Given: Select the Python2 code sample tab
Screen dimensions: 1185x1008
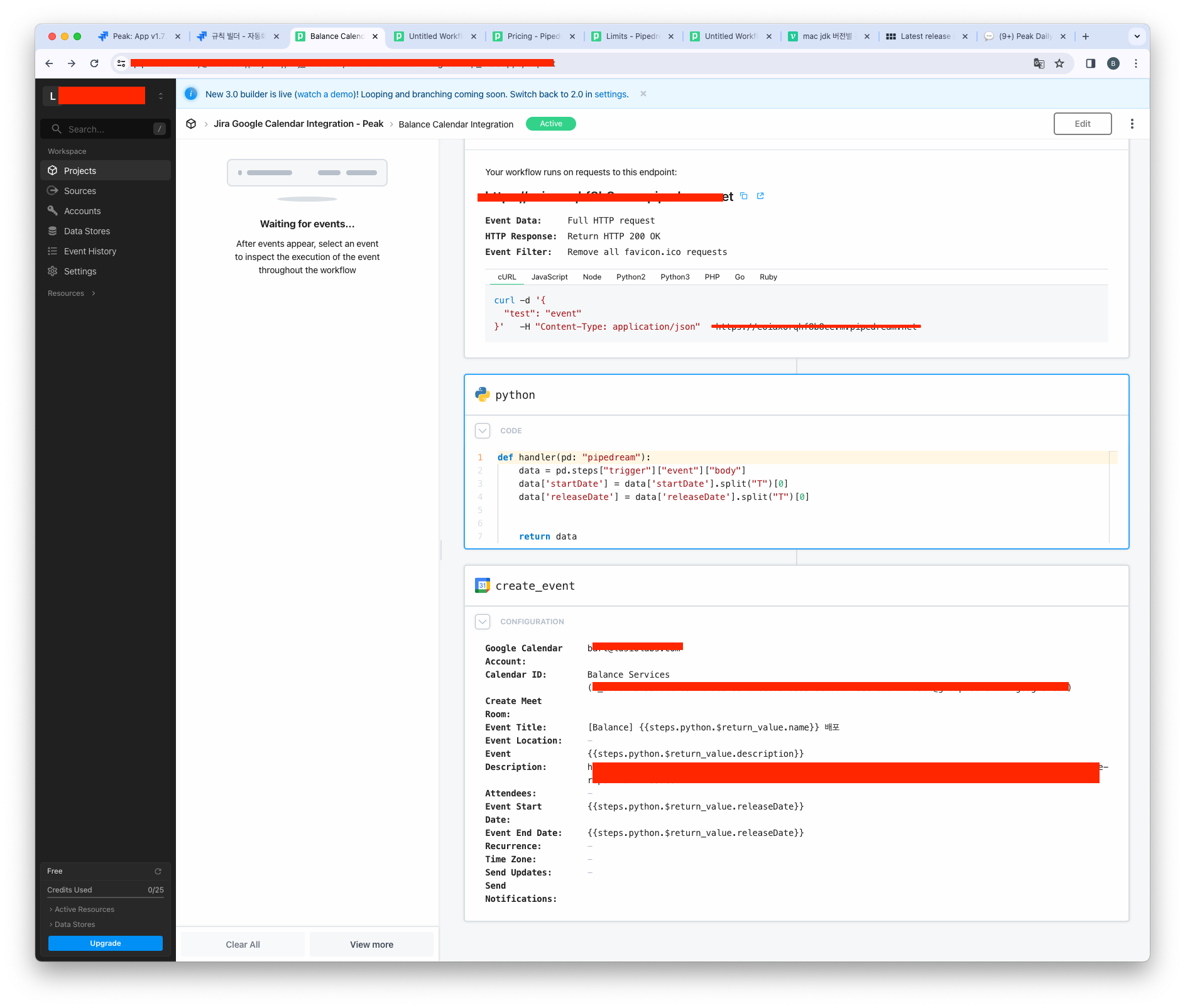Looking at the screenshot, I should point(631,277).
